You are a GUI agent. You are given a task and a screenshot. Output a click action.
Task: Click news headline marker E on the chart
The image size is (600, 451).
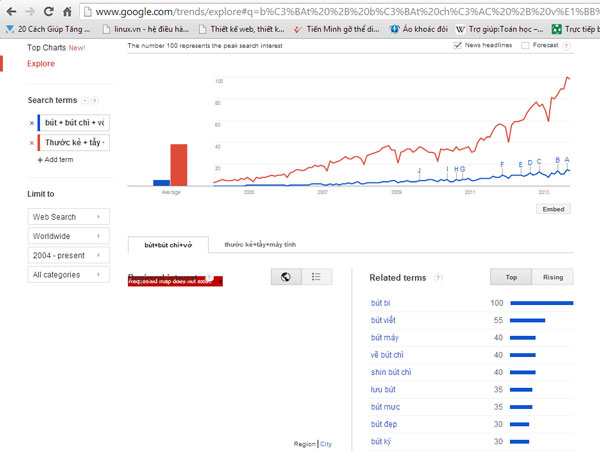tap(520, 164)
